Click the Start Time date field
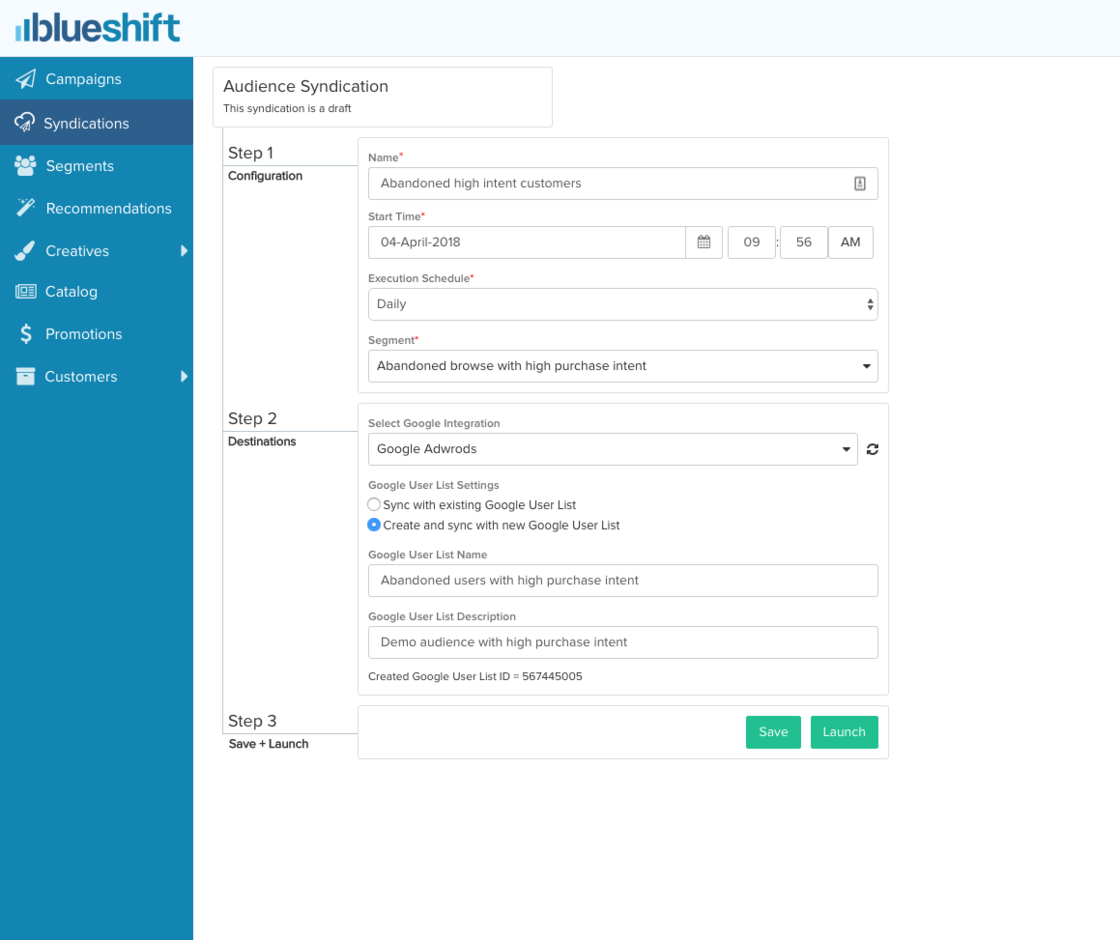This screenshot has width=1120, height=940. pyautogui.click(x=526, y=242)
